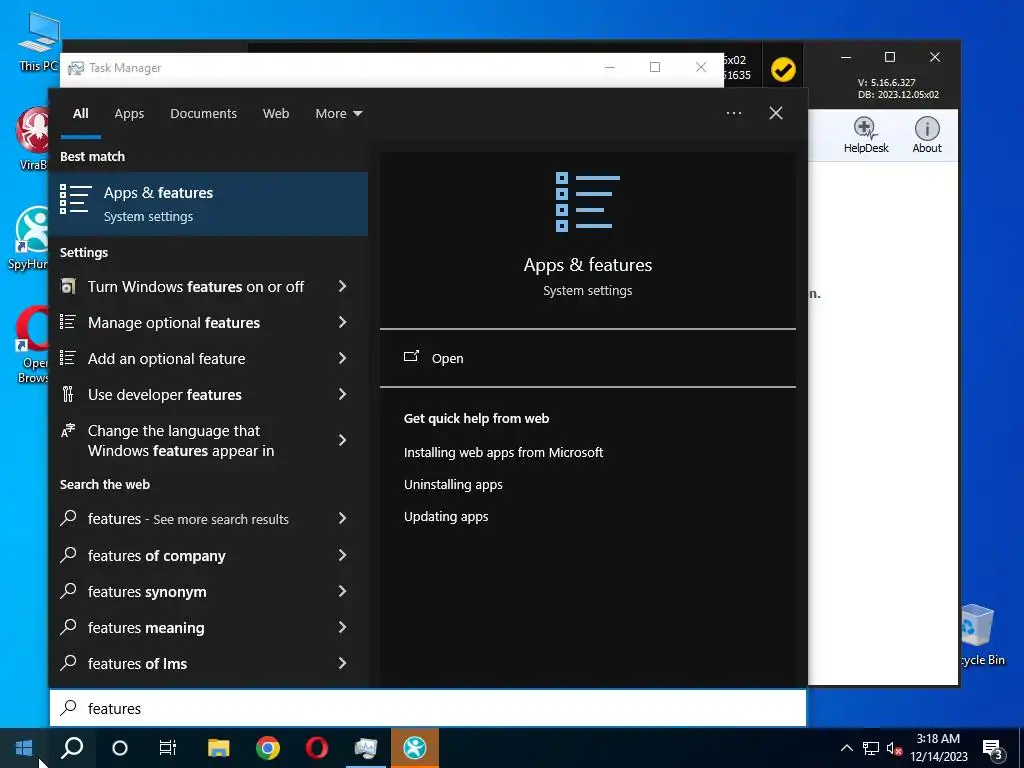Screen dimensions: 1024x768
Task: Switch to the Apps search filter tab
Action: coord(129,114)
